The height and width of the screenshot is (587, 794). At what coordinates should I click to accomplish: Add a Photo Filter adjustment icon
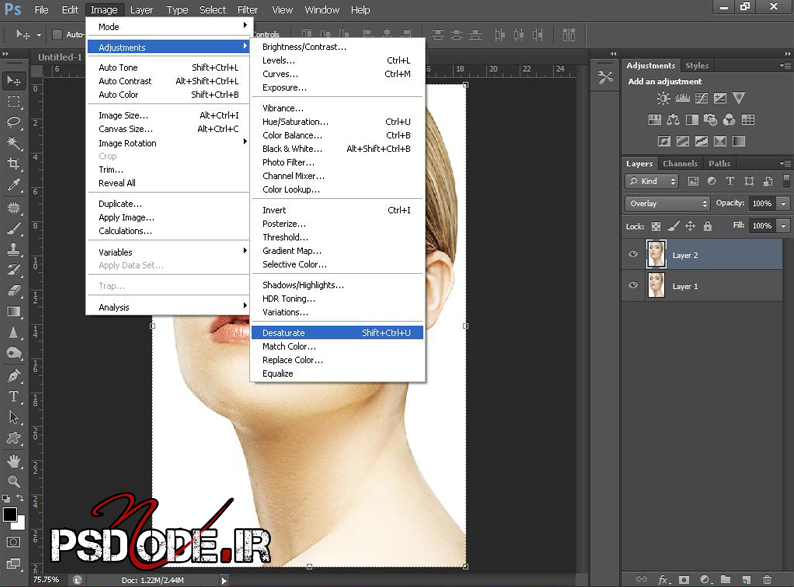click(x=710, y=120)
